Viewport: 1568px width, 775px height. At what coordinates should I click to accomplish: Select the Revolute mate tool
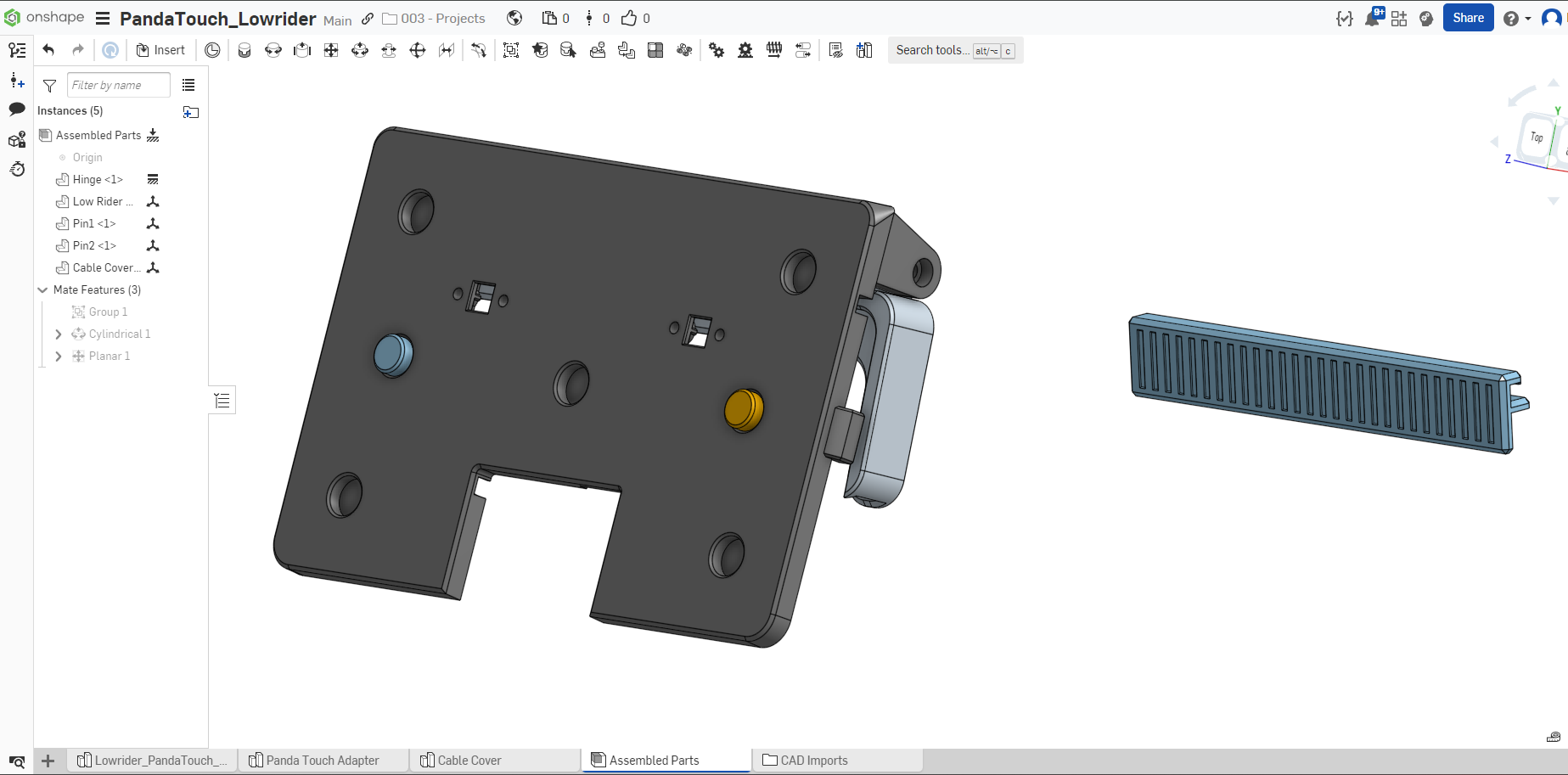273,50
